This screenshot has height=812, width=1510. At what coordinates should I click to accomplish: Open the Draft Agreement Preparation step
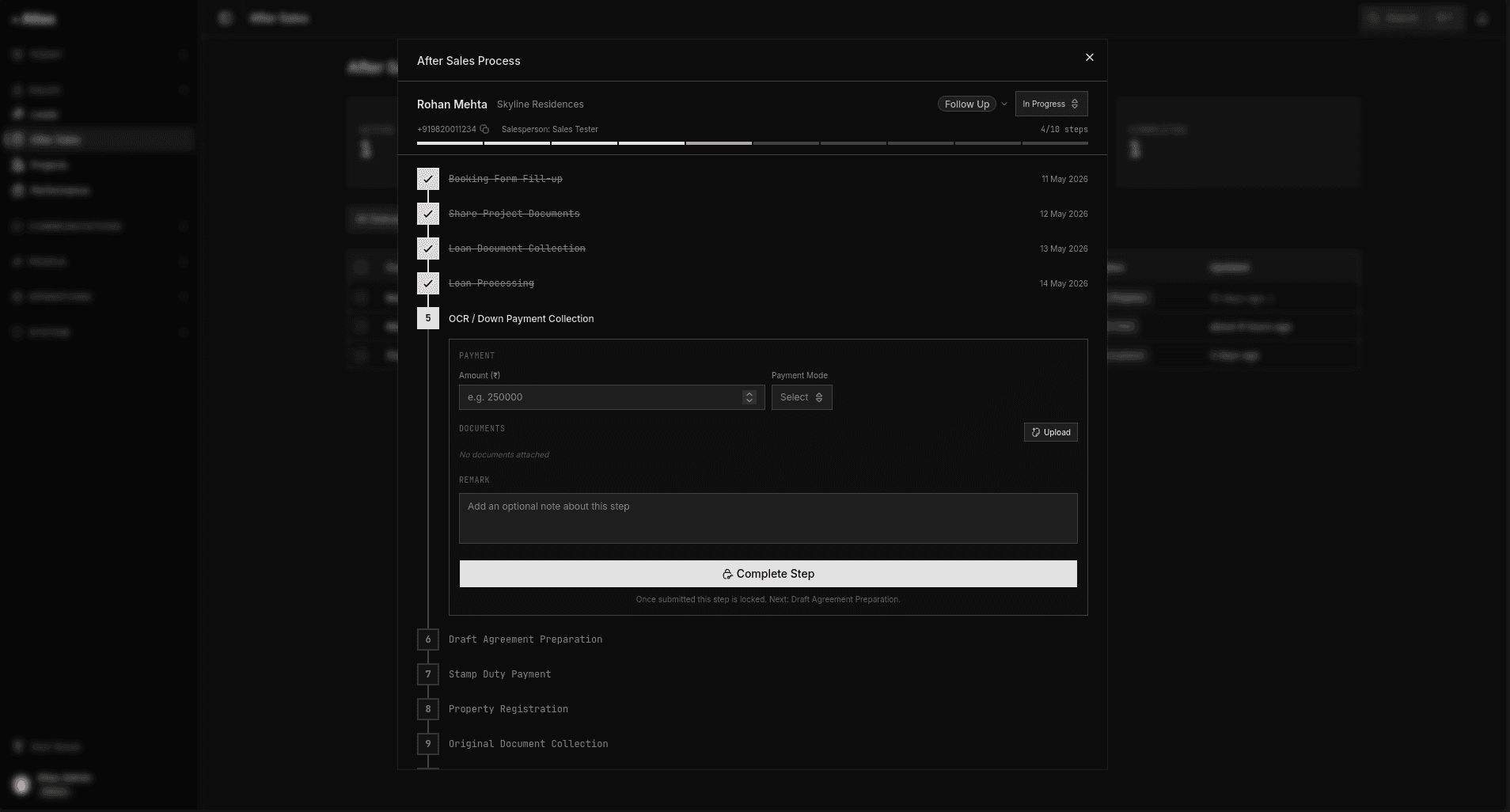[x=525, y=639]
